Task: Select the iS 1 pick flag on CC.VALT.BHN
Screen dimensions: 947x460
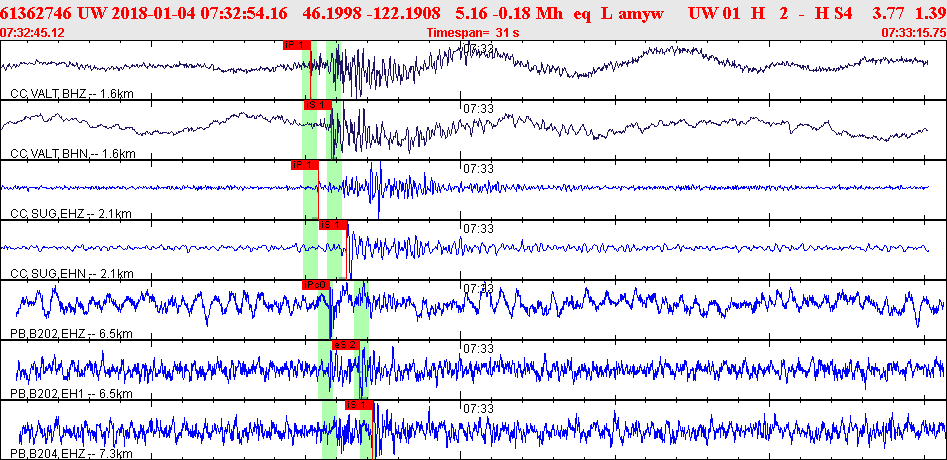Action: [316, 105]
